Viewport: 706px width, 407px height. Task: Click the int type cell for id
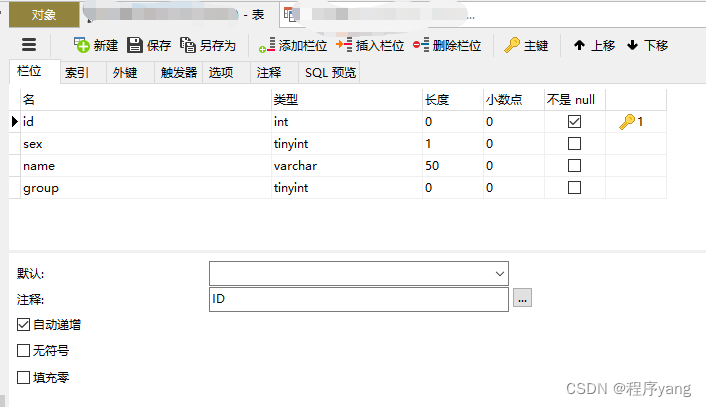(x=347, y=122)
